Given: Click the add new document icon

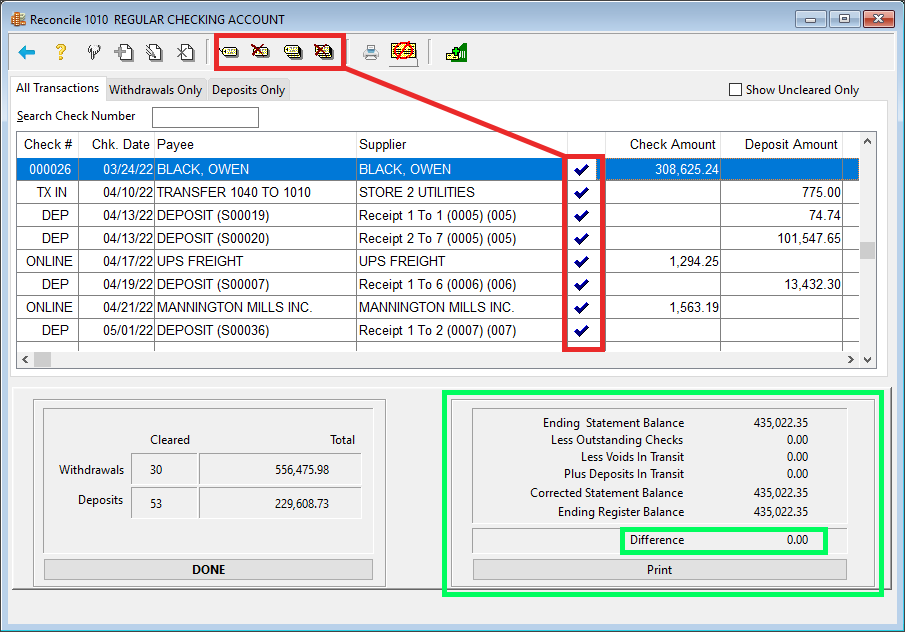Looking at the screenshot, I should [124, 53].
